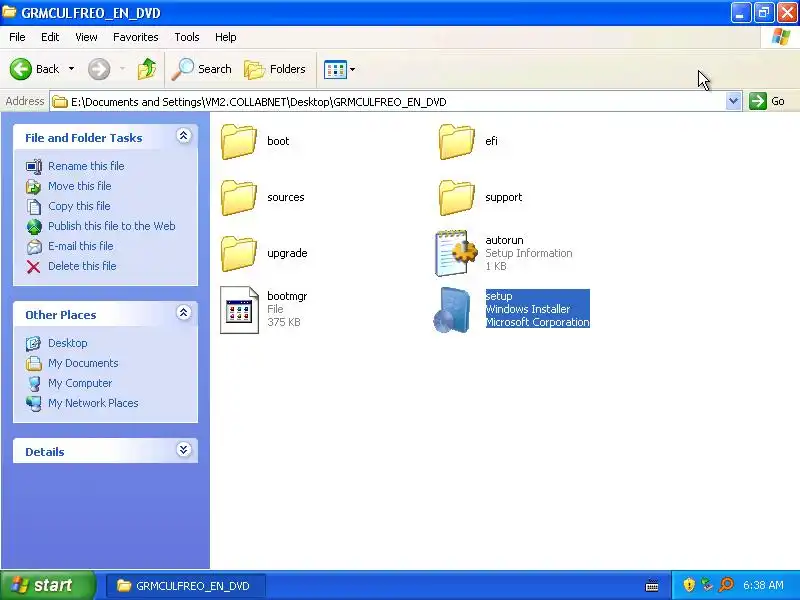The image size is (800, 600).
Task: Expand the Address bar dropdown list
Action: click(x=733, y=101)
